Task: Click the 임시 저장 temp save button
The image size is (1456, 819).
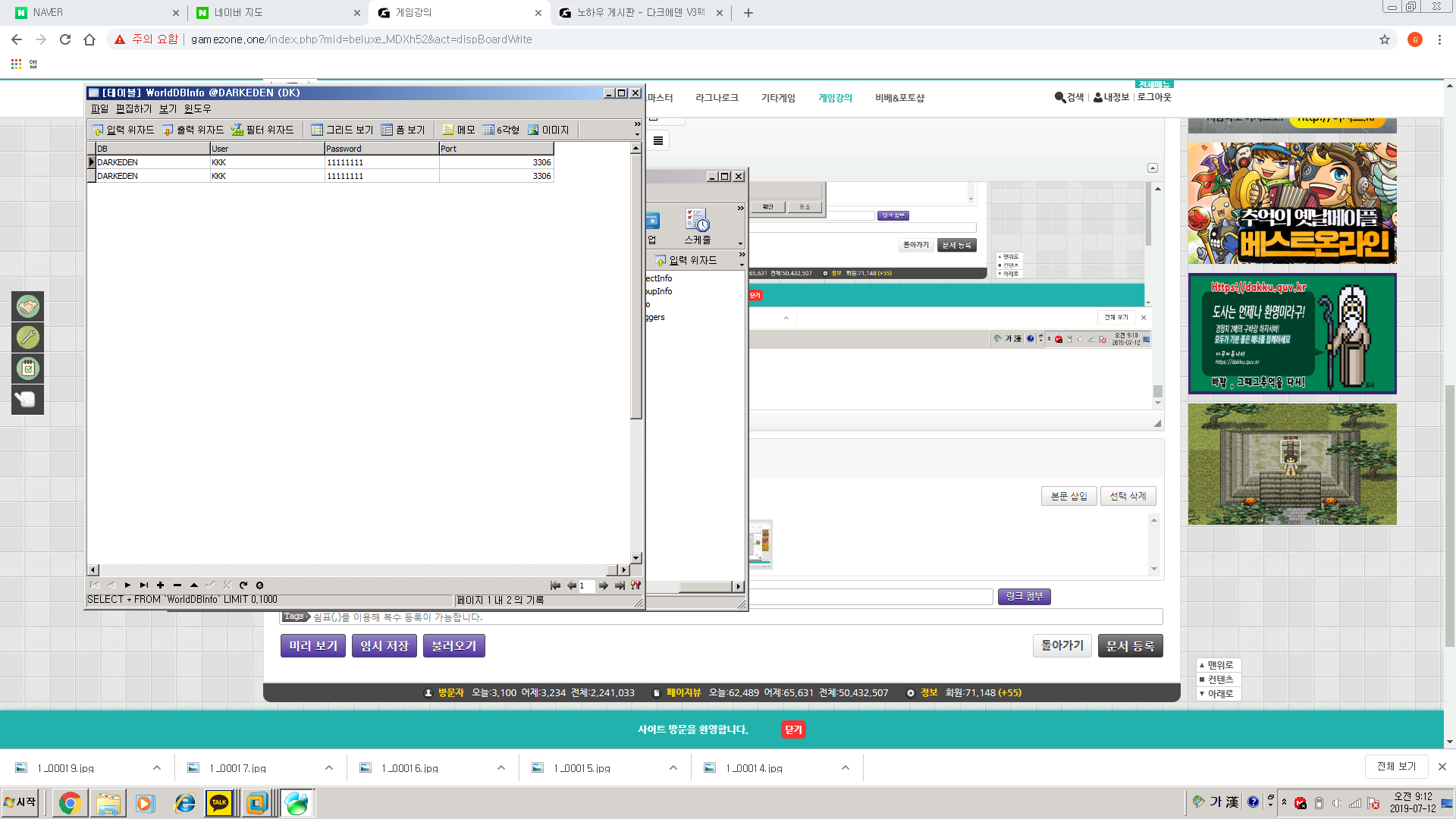Action: 384,646
